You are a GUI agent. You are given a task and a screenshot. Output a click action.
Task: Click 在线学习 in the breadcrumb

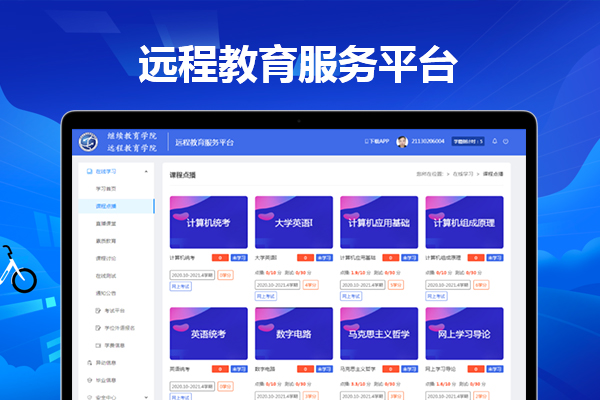pyautogui.click(x=463, y=174)
